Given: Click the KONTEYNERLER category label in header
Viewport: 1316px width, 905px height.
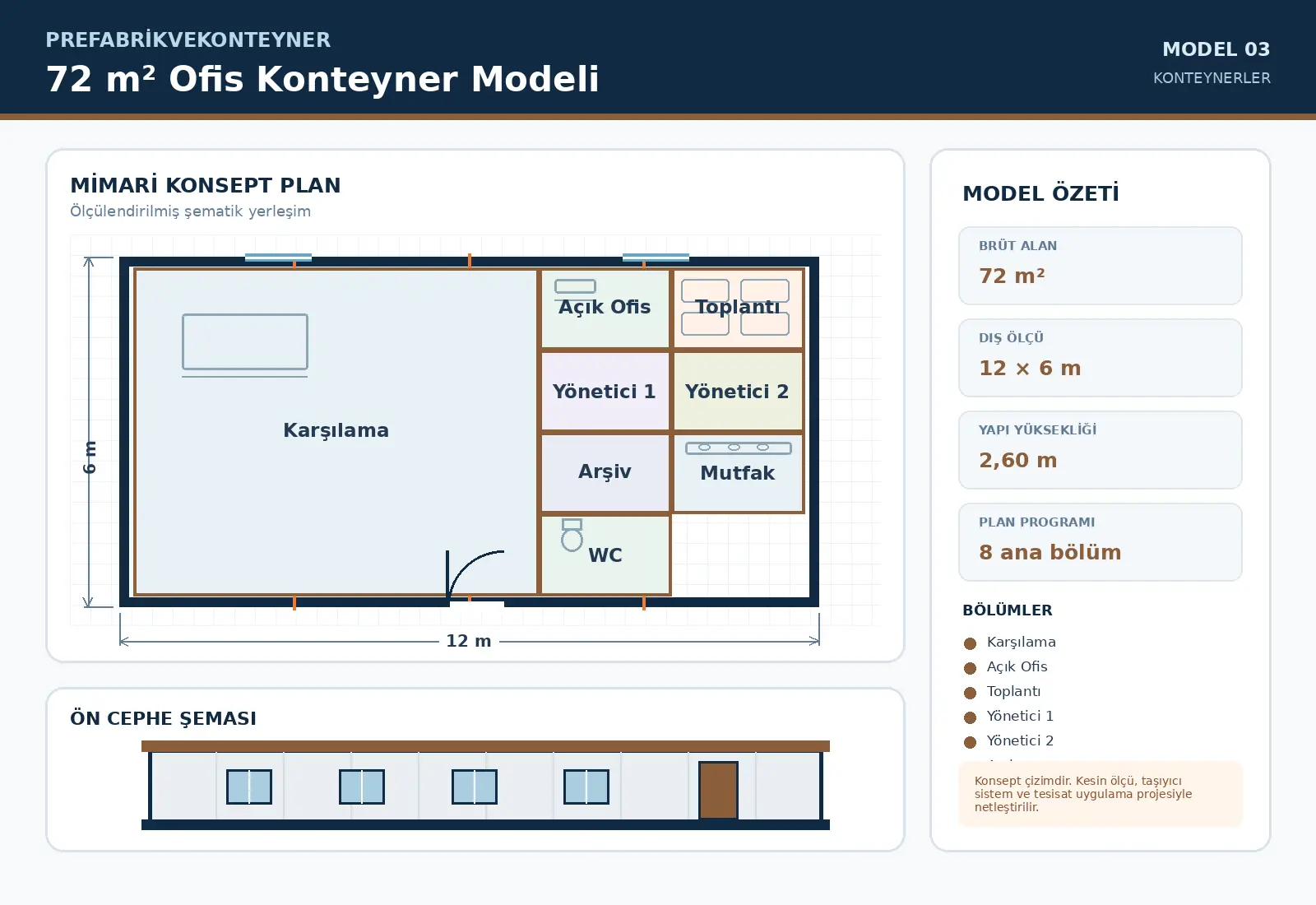Looking at the screenshot, I should [1212, 78].
